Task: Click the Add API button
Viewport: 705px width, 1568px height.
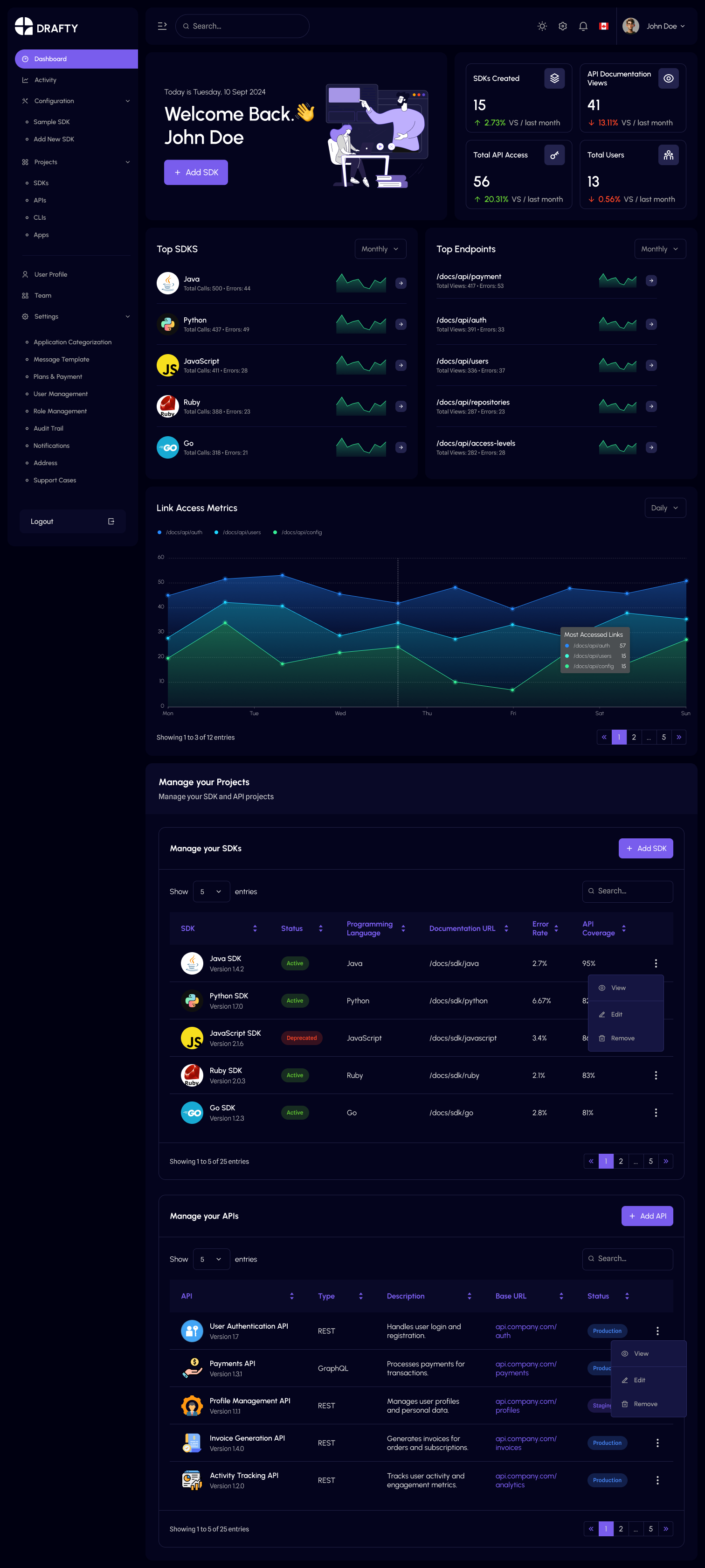Action: (647, 1216)
